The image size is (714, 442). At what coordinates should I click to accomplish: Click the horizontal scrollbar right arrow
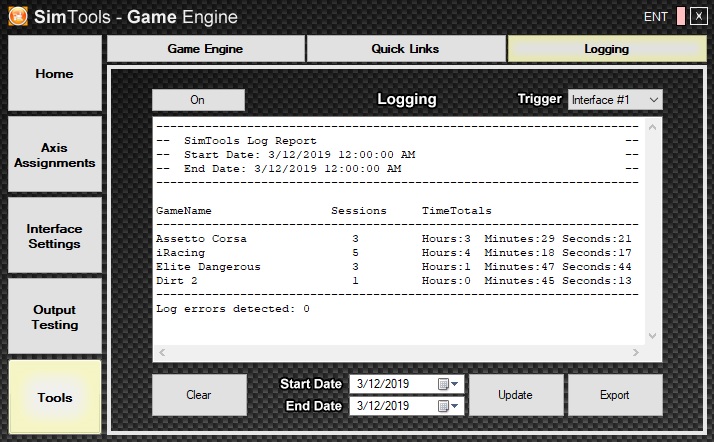(636, 352)
